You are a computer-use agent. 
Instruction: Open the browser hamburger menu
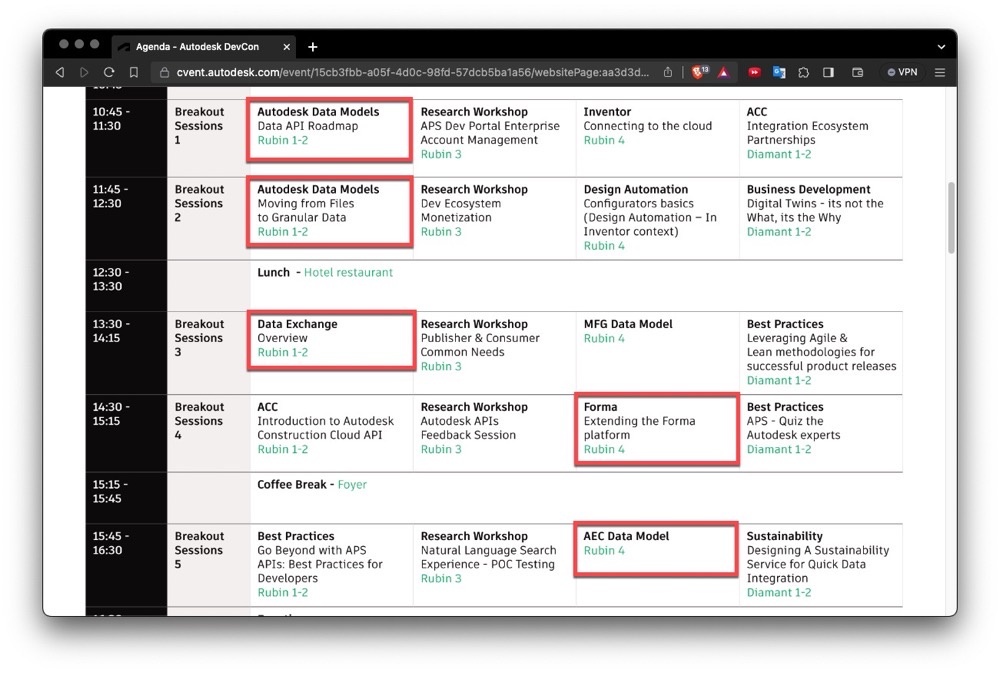(940, 72)
